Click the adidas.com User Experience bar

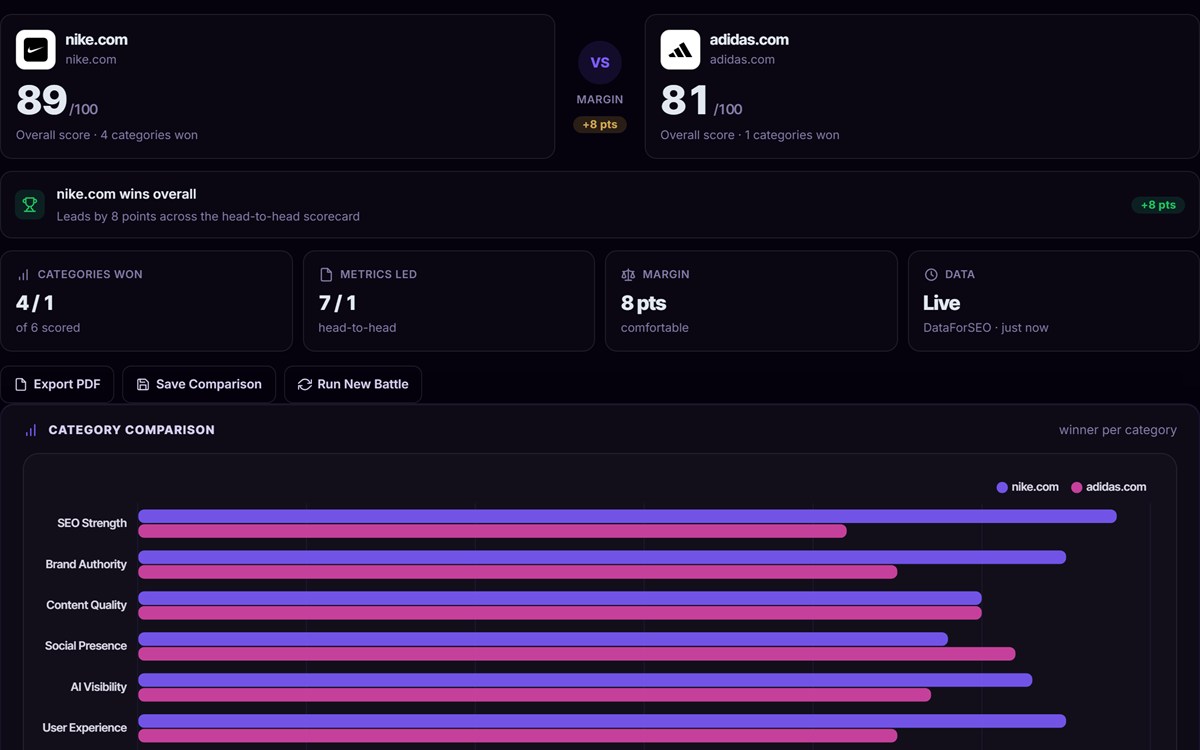pos(517,736)
